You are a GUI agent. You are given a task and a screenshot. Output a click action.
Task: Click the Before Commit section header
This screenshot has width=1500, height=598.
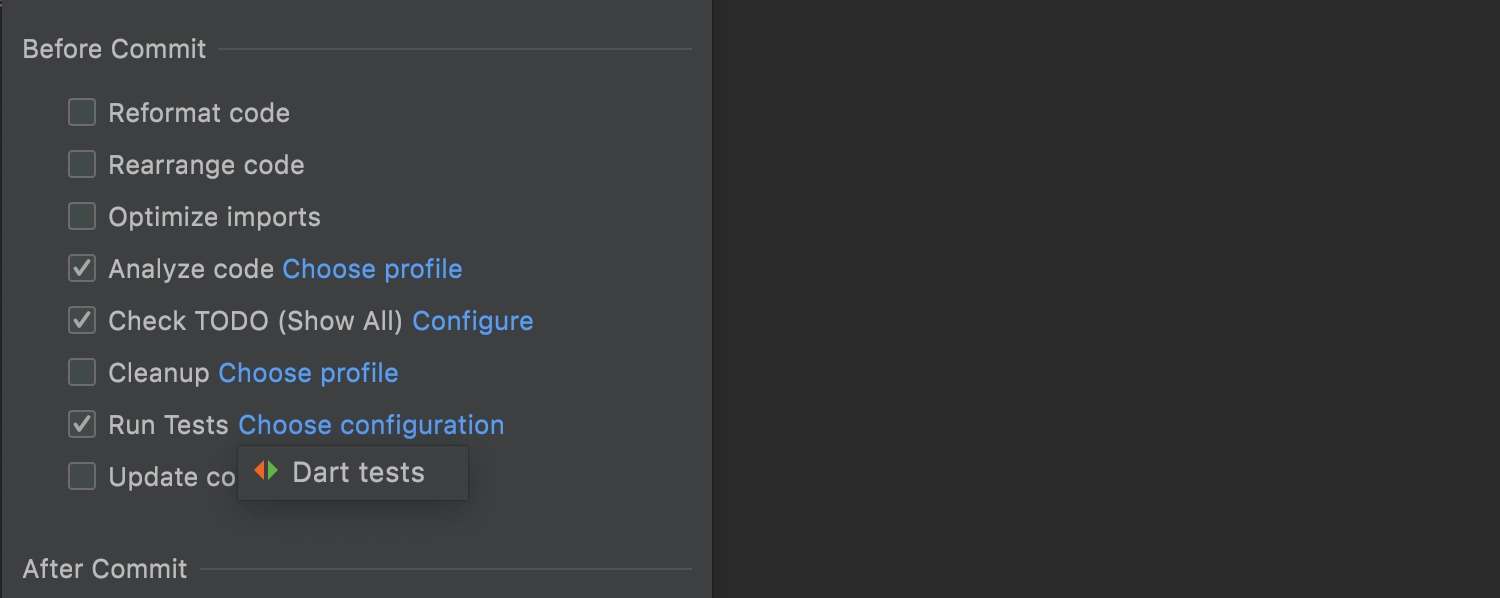[x=114, y=49]
